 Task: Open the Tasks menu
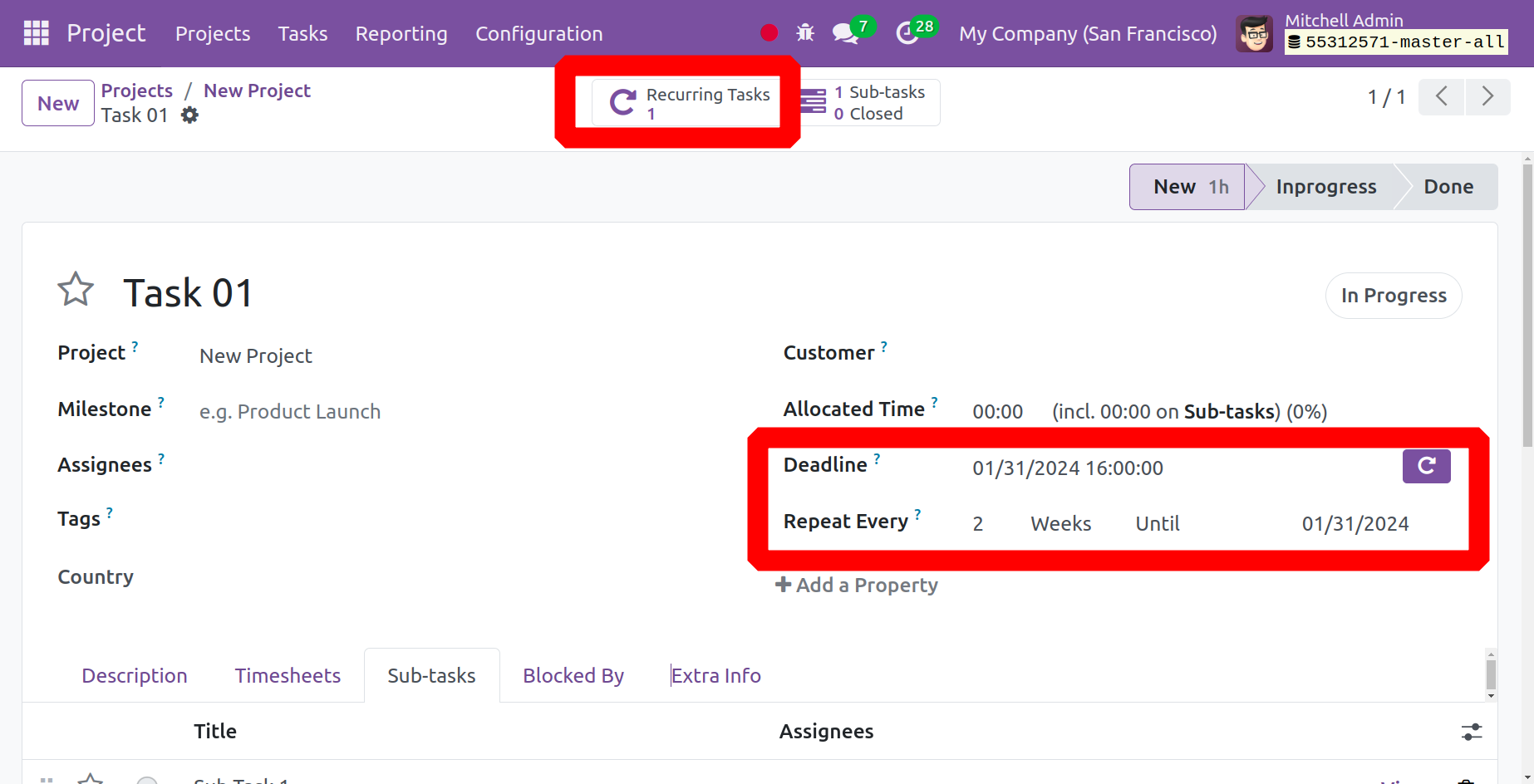[x=302, y=33]
